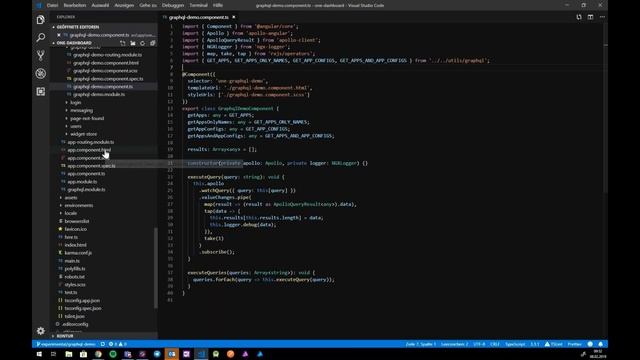
Task: Open app.module.ts file
Action: pos(82,182)
